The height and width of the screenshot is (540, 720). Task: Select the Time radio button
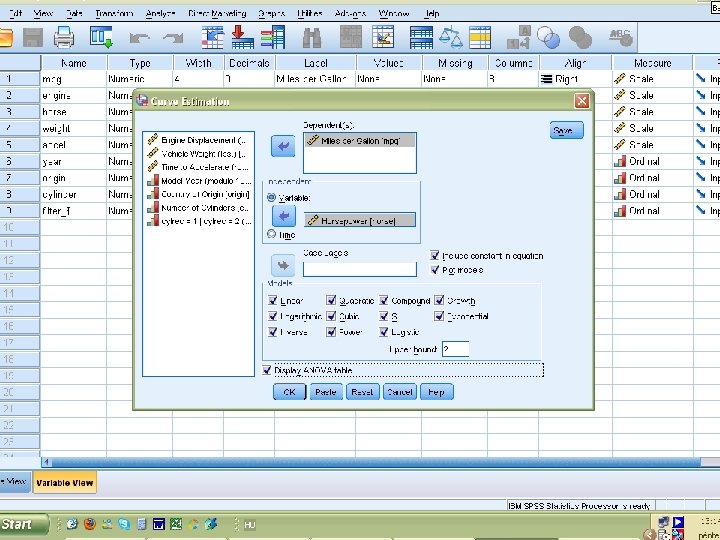click(271, 234)
